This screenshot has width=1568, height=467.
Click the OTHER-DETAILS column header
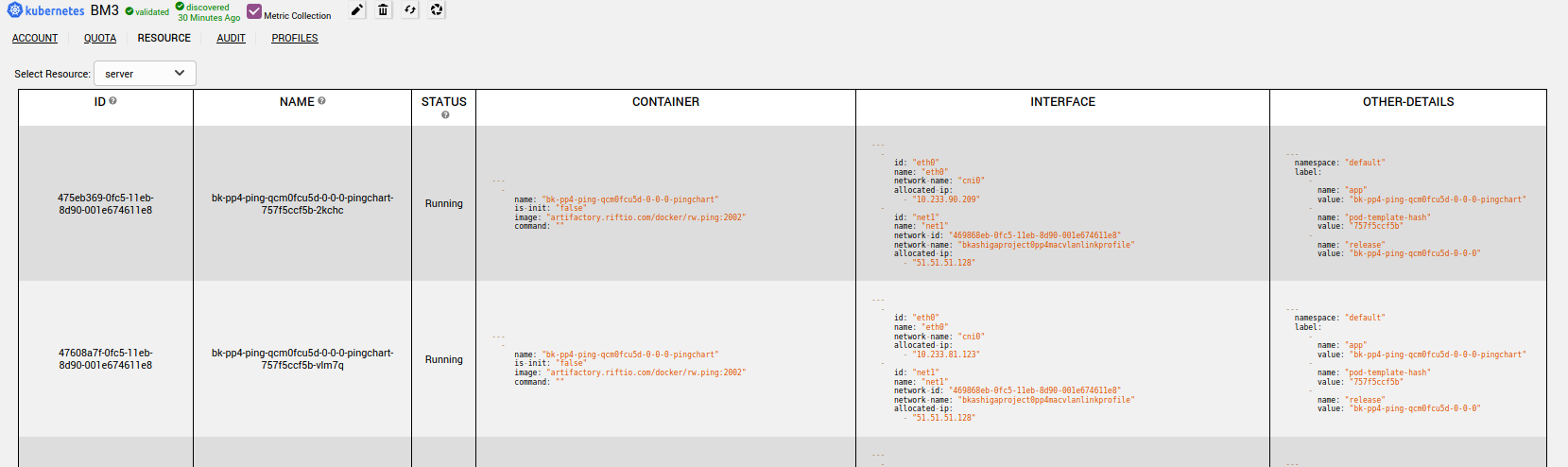[1407, 102]
